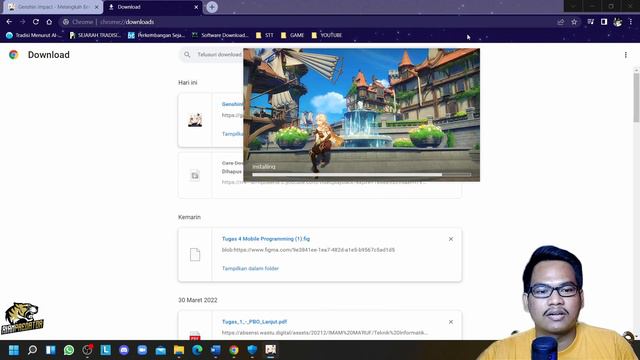This screenshot has height=360, width=640.
Task: Close the Genshin Impact tab
Action: (97, 7)
